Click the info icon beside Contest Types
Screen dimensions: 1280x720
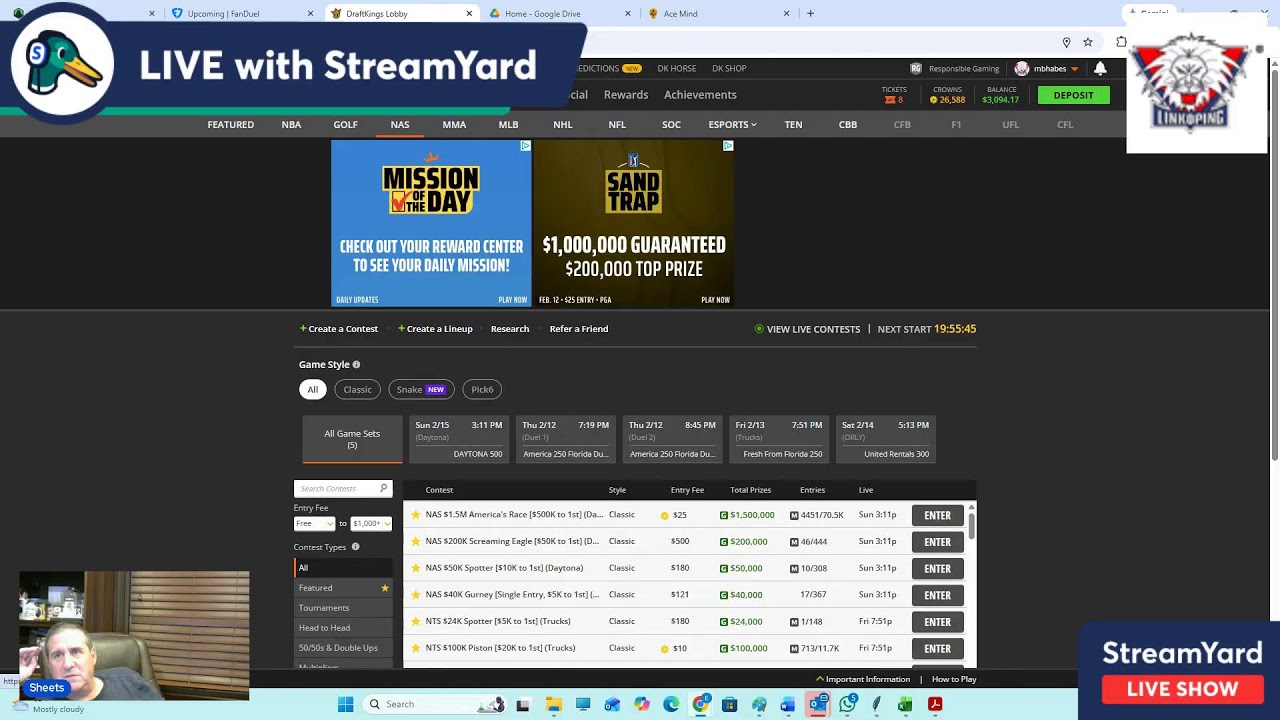355,547
